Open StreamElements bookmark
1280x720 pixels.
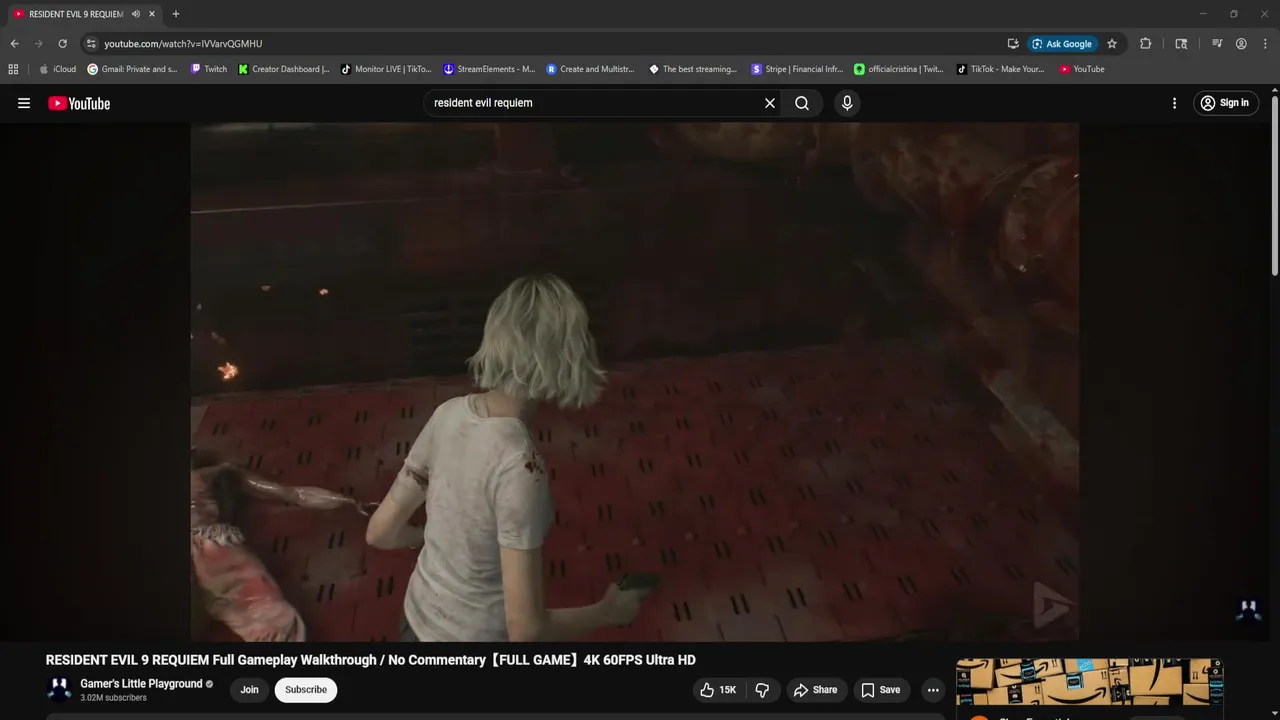(x=490, y=69)
